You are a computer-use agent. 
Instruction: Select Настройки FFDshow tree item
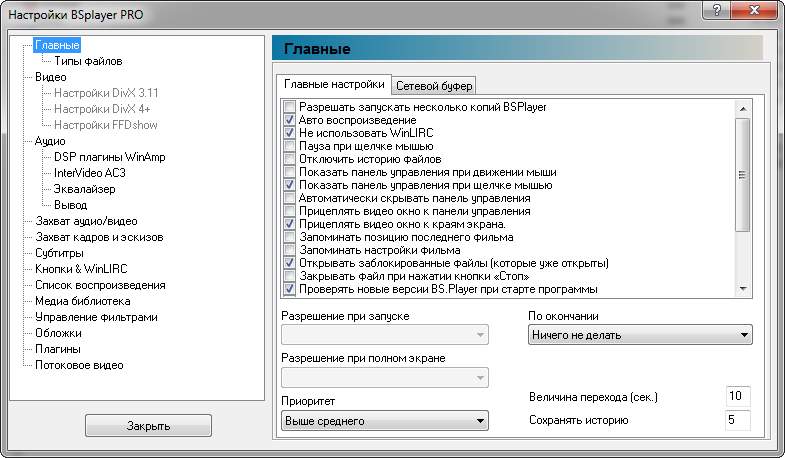click(106, 125)
